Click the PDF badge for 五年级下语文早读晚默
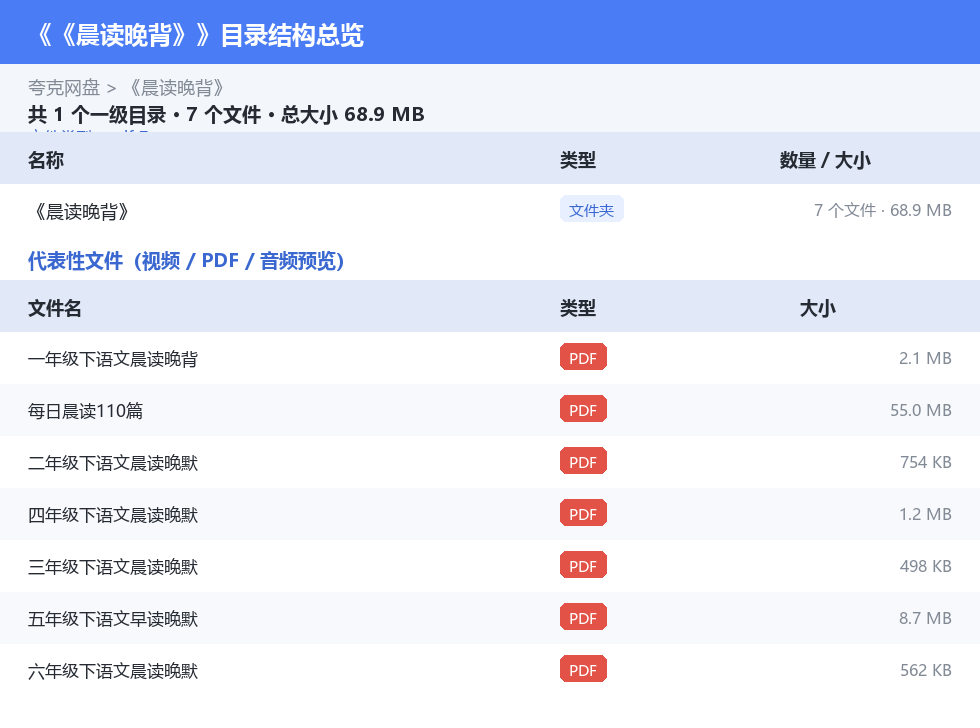This screenshot has width=980, height=728. (x=583, y=617)
